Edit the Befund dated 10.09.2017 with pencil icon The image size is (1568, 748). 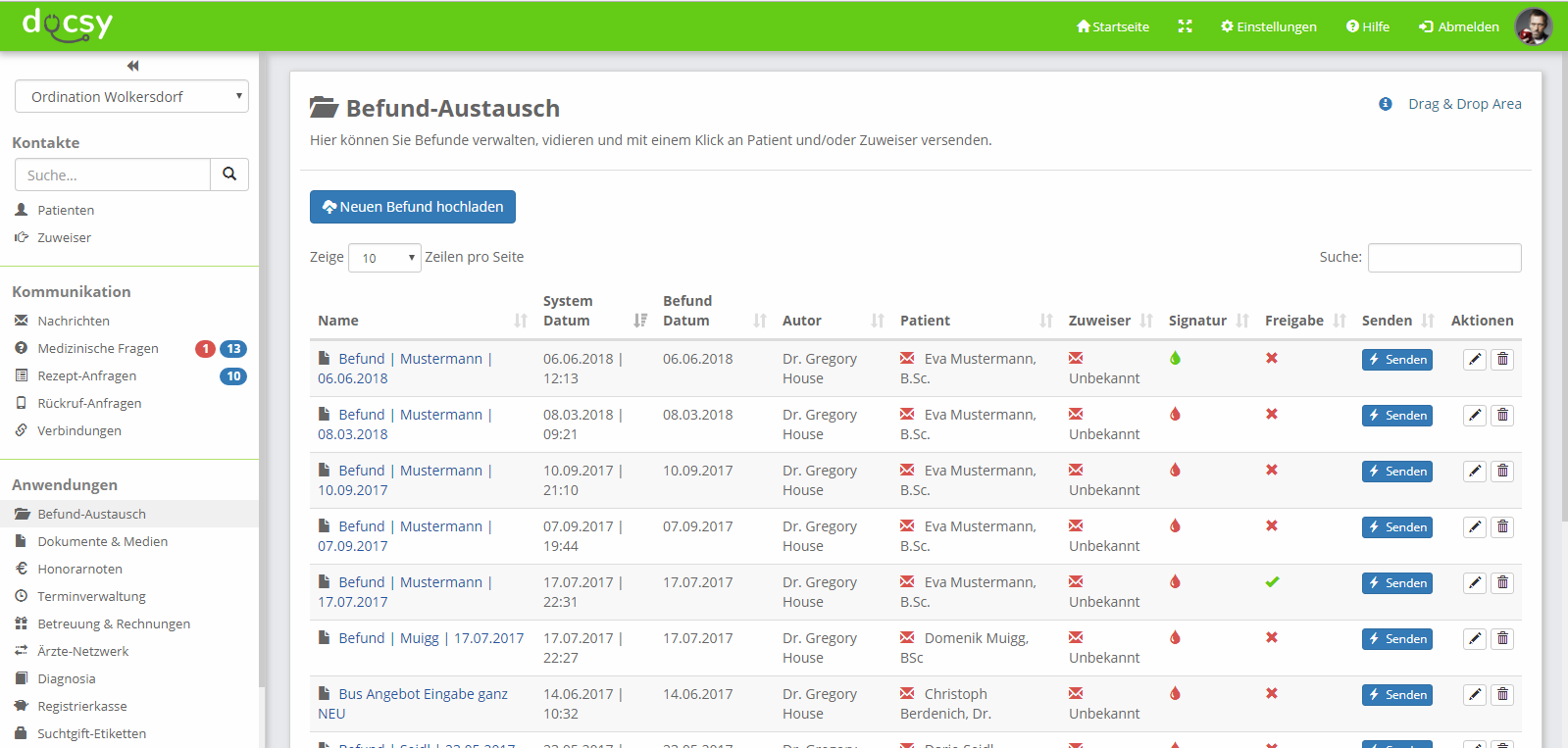coord(1475,472)
